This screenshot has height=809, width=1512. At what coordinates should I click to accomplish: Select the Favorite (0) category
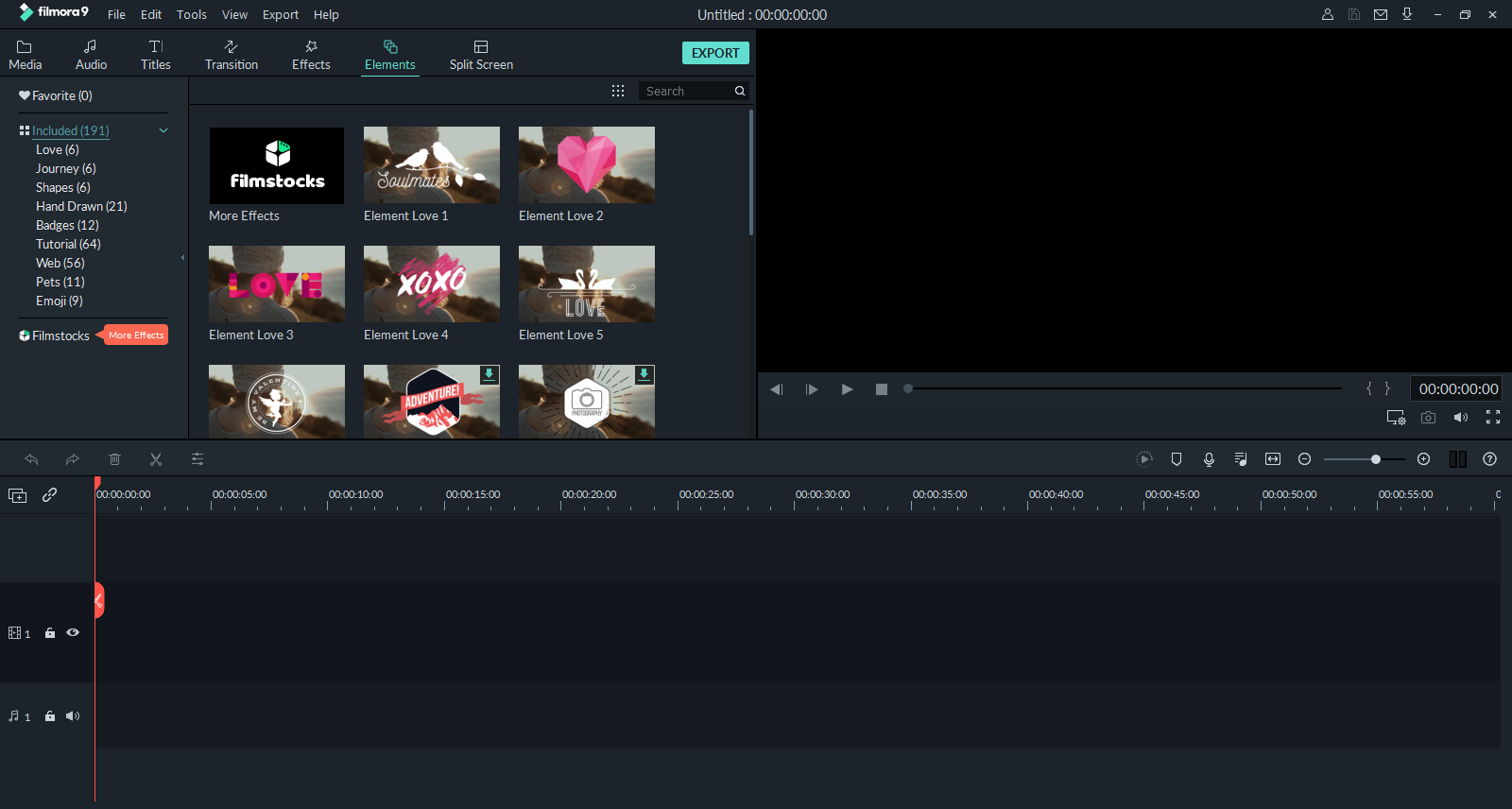point(56,95)
